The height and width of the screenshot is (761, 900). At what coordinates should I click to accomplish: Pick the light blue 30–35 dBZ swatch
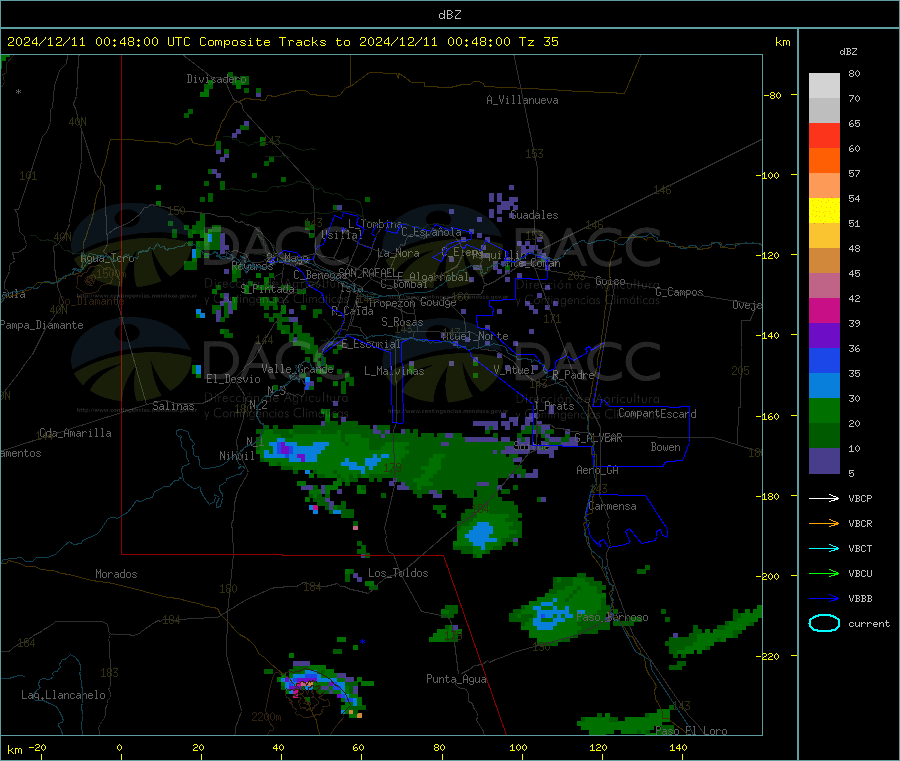(824, 386)
